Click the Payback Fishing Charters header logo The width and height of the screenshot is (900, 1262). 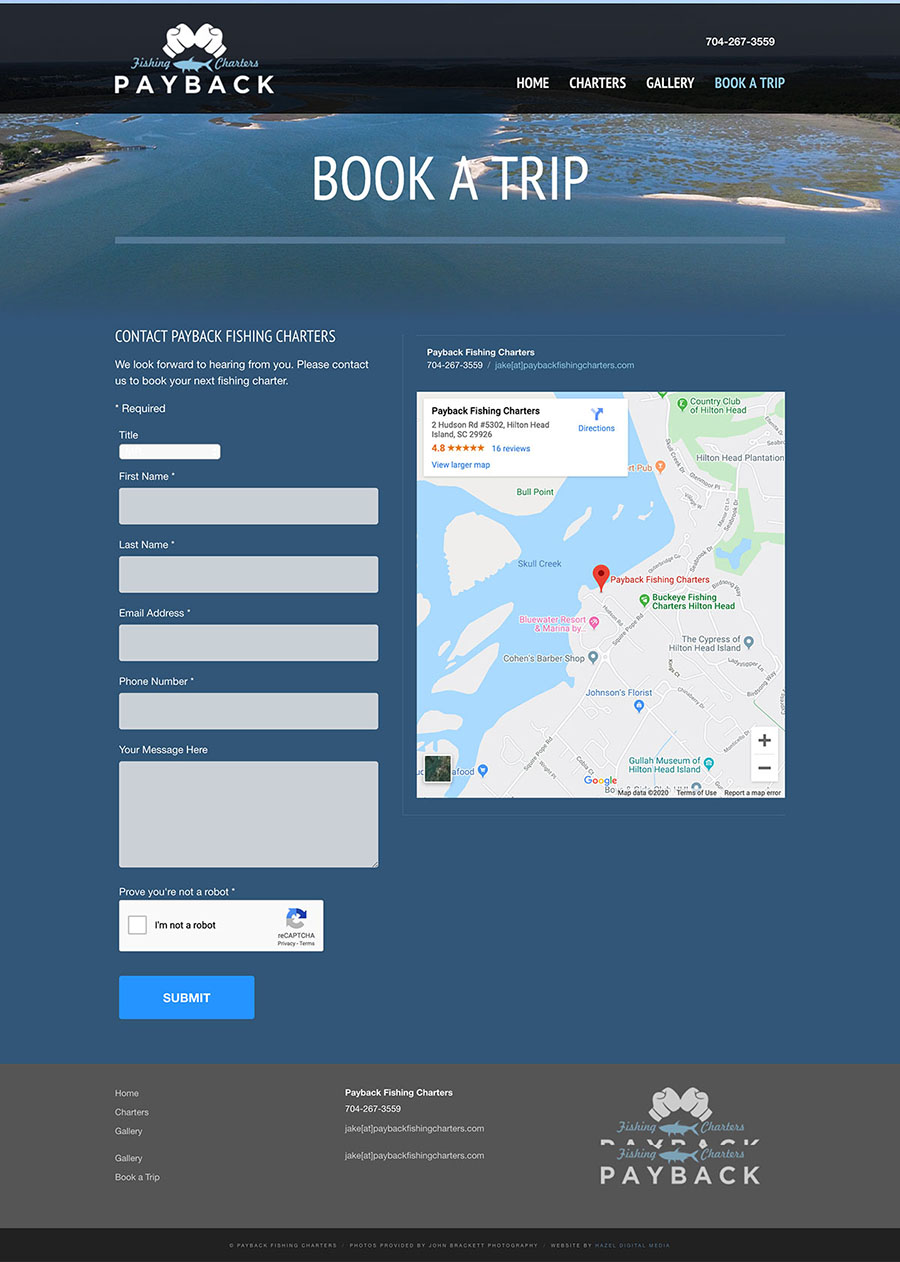point(194,59)
